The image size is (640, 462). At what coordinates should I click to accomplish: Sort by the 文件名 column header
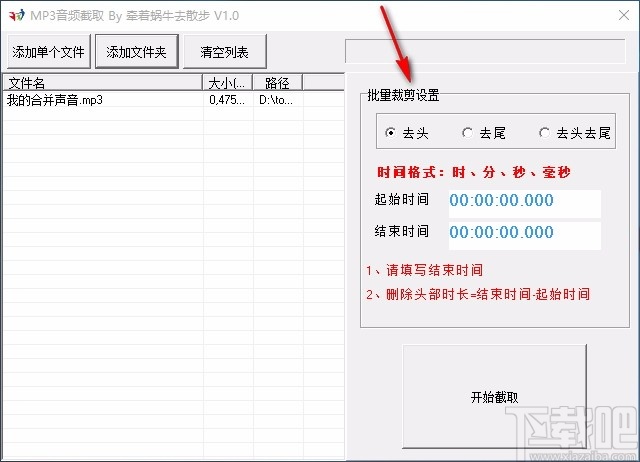(x=103, y=83)
